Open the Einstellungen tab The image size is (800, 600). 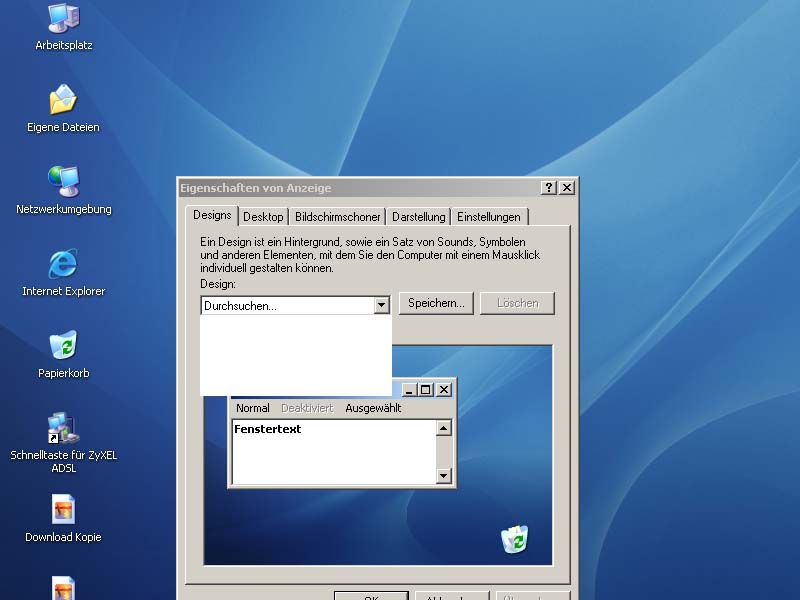point(488,217)
